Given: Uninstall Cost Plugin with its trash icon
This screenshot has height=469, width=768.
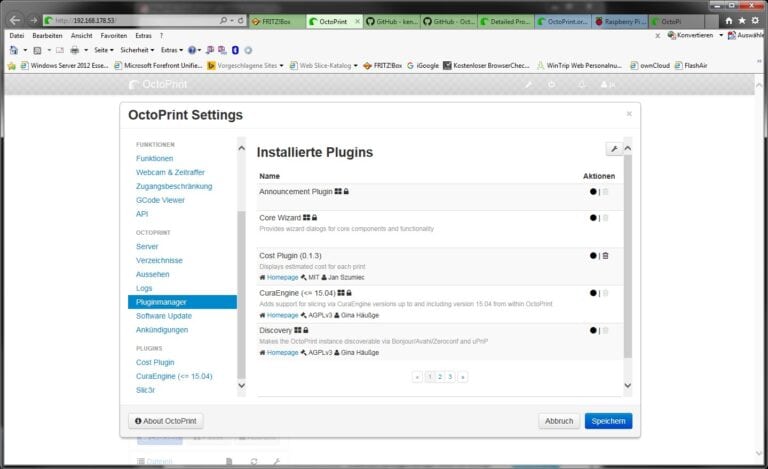Looking at the screenshot, I should pos(605,256).
